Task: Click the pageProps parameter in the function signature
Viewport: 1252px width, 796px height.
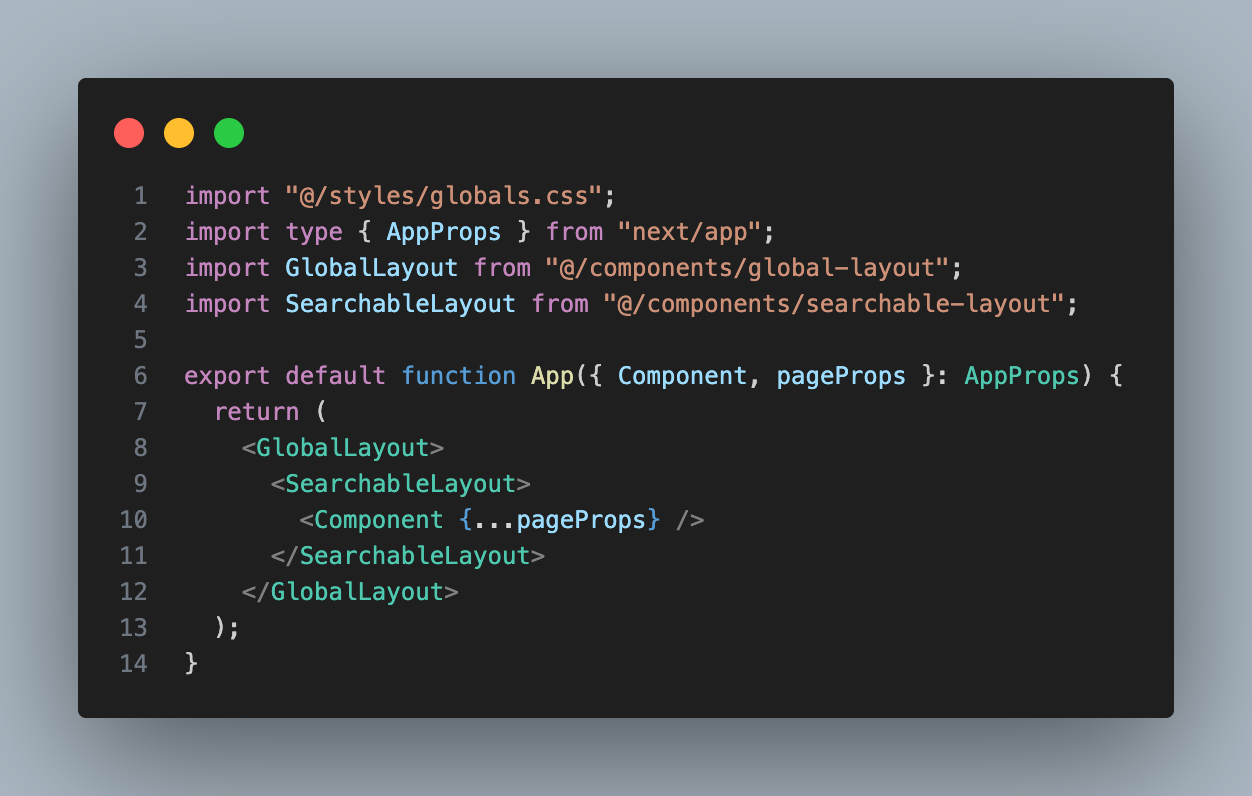Action: pyautogui.click(x=841, y=375)
